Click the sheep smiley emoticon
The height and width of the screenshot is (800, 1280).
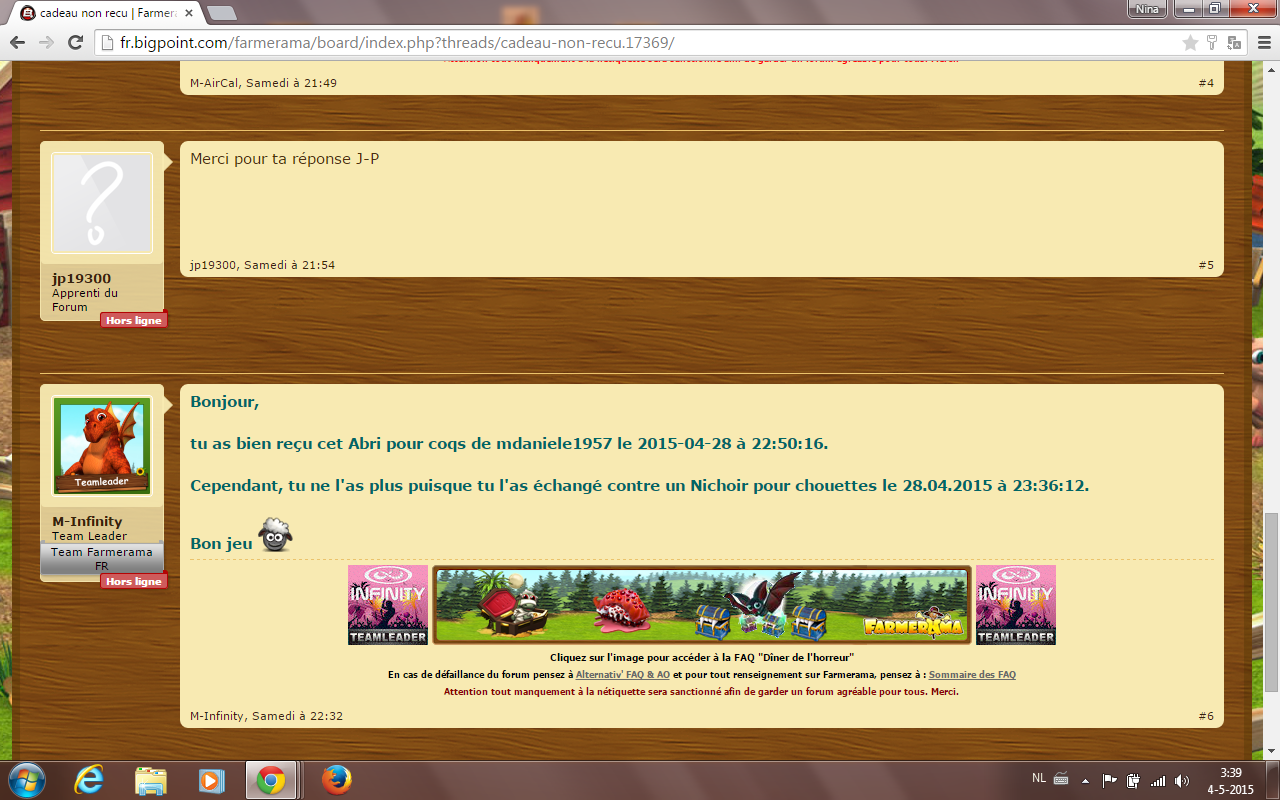(x=276, y=535)
